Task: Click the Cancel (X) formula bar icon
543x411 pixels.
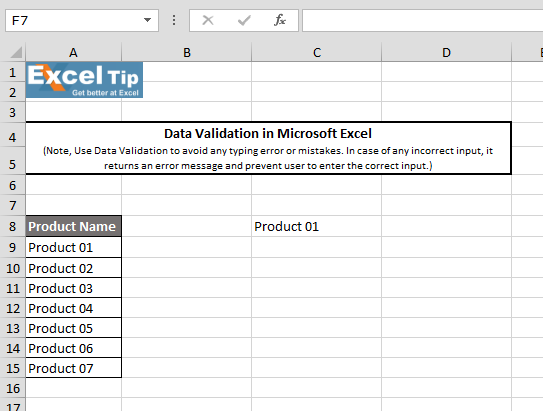Action: click(208, 20)
